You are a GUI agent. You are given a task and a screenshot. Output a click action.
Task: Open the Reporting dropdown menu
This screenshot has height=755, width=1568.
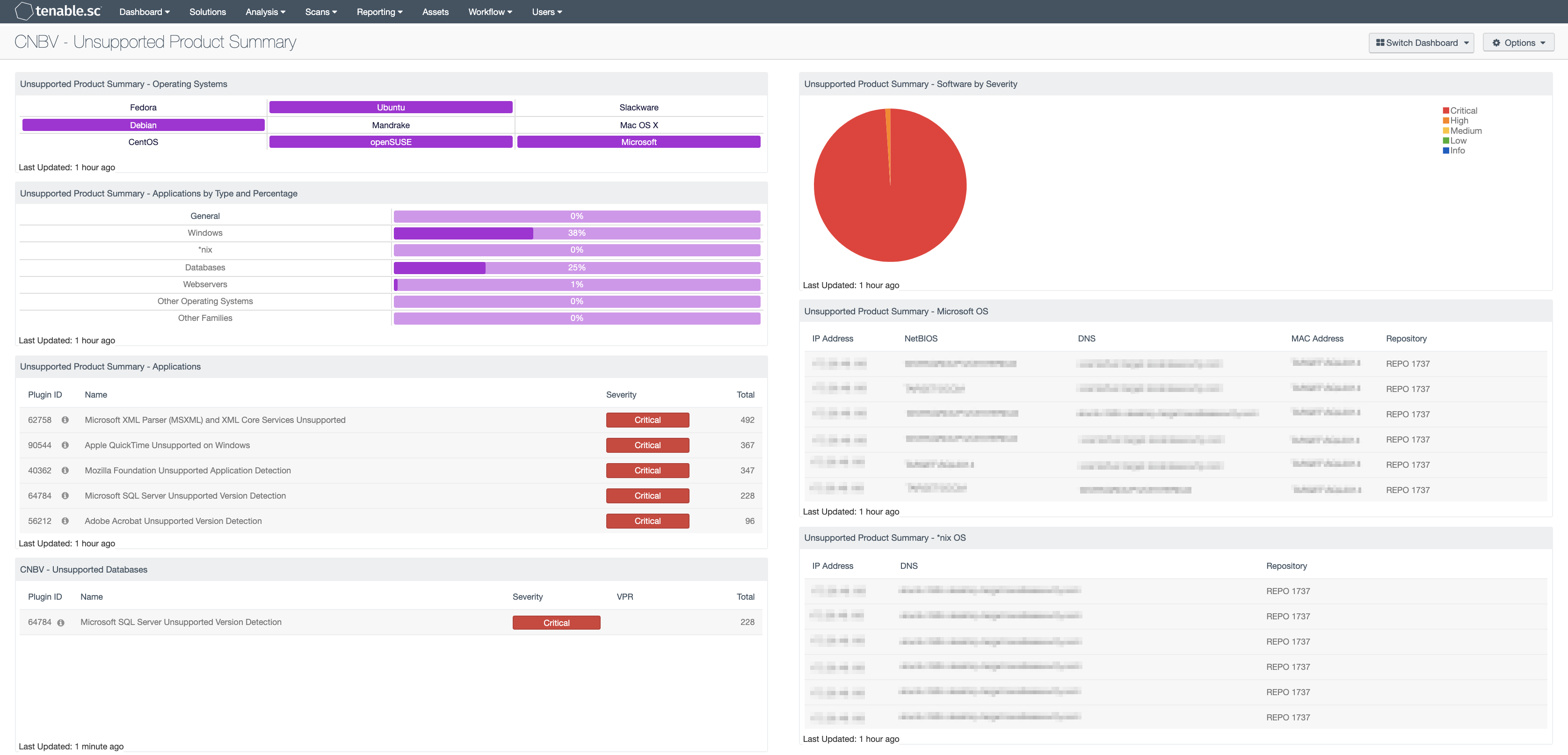tap(380, 12)
